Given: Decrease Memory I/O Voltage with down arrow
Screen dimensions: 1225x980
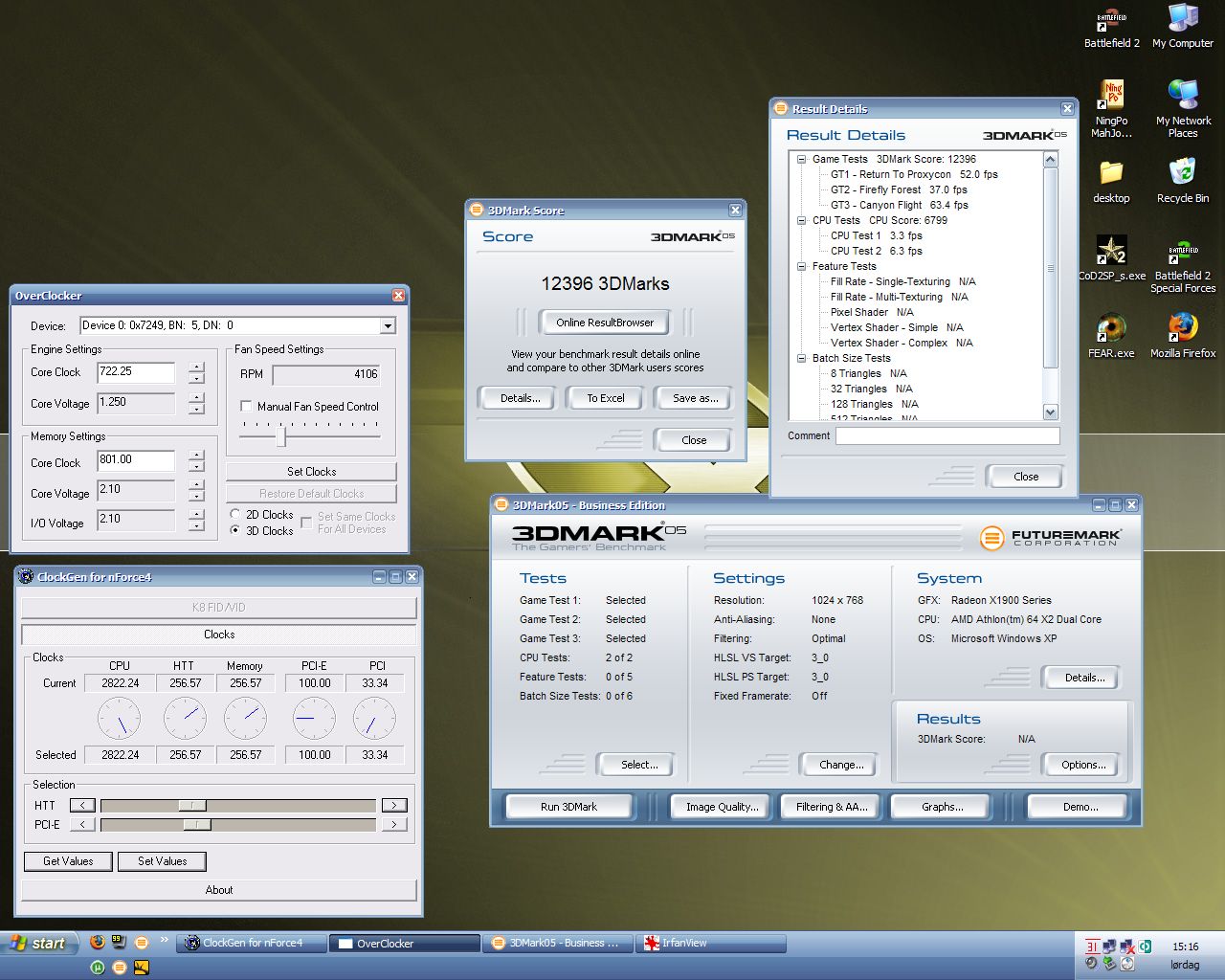Looking at the screenshot, I should coord(196,526).
